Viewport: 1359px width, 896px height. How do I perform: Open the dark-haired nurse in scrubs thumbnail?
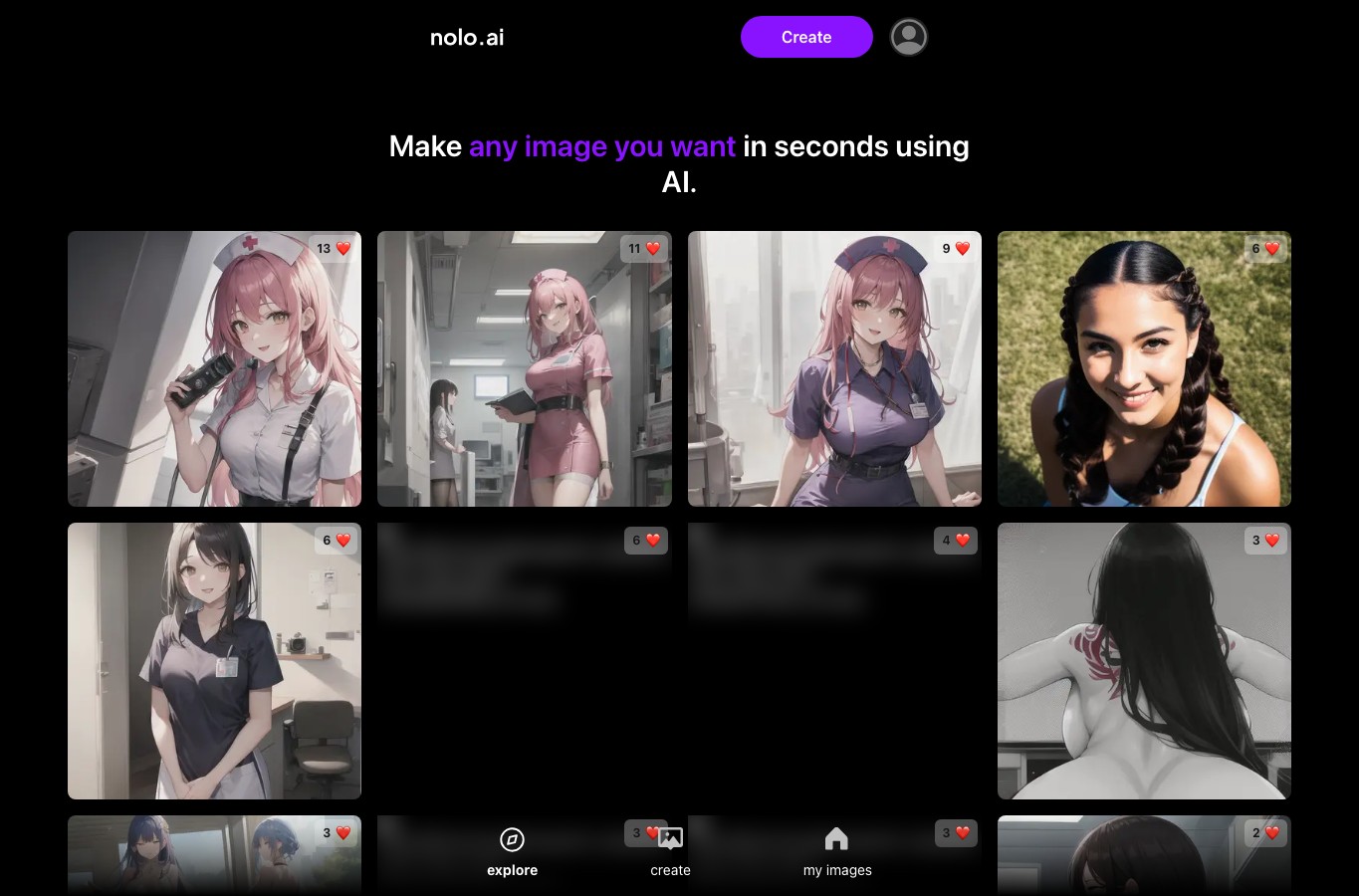coord(214,661)
